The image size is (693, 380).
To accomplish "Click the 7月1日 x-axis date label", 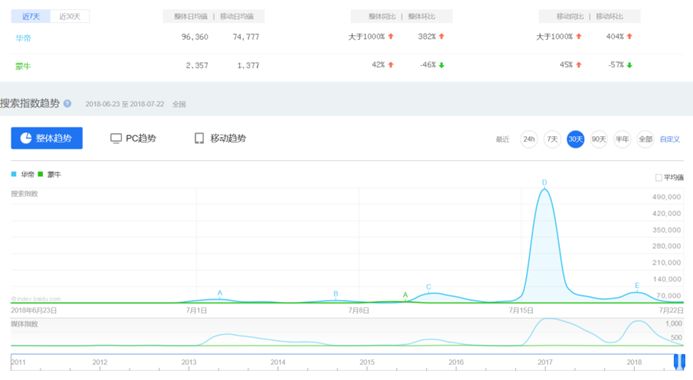I will 197,310.
